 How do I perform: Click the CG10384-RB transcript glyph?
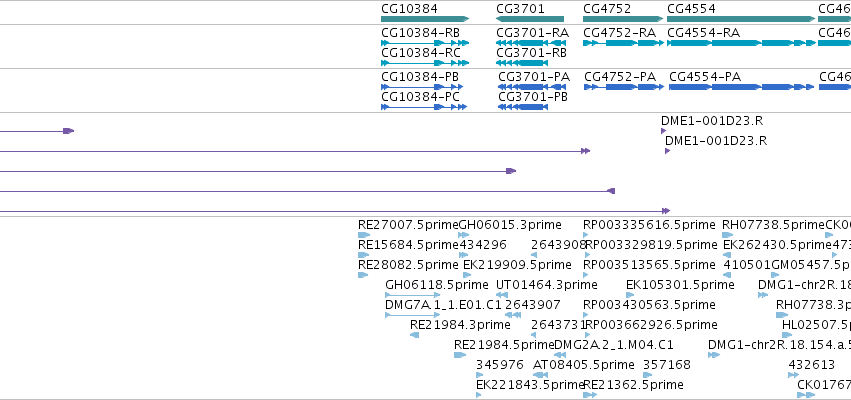click(x=424, y=43)
